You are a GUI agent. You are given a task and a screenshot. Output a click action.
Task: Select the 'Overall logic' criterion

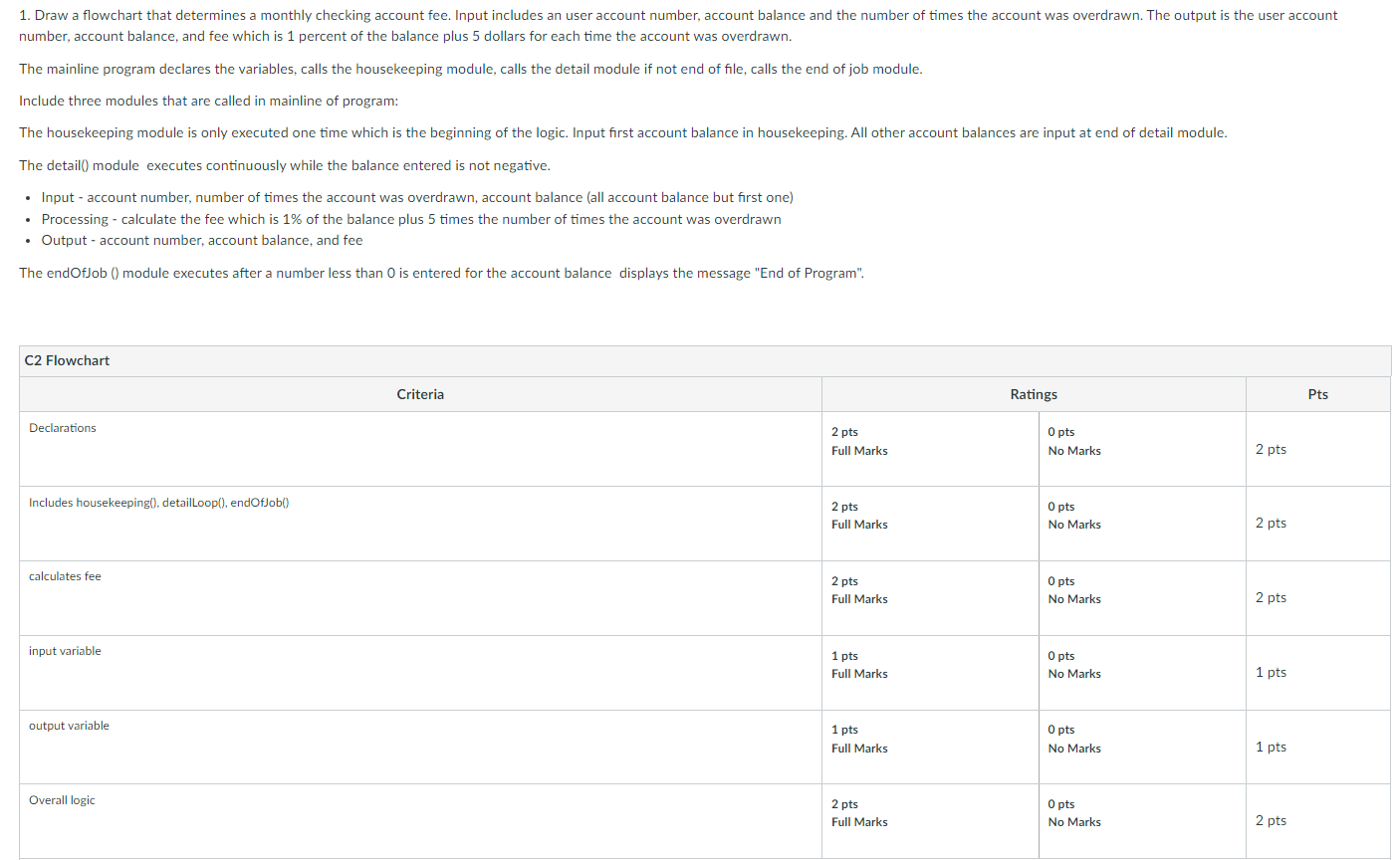[x=62, y=800]
